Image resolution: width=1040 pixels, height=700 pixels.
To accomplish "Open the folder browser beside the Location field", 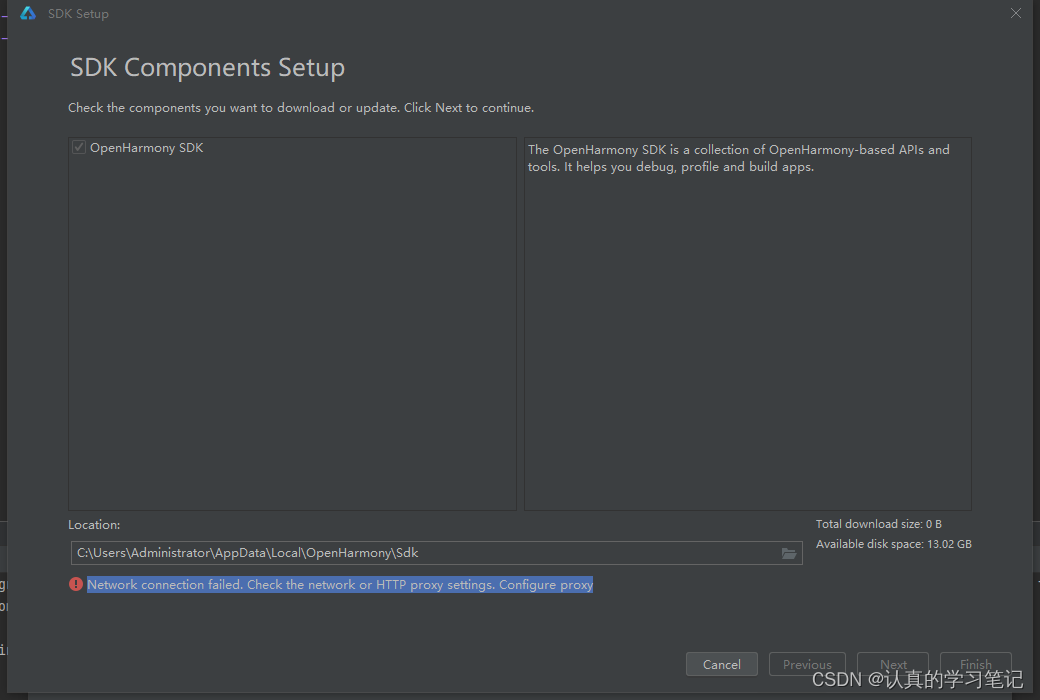I will [789, 552].
